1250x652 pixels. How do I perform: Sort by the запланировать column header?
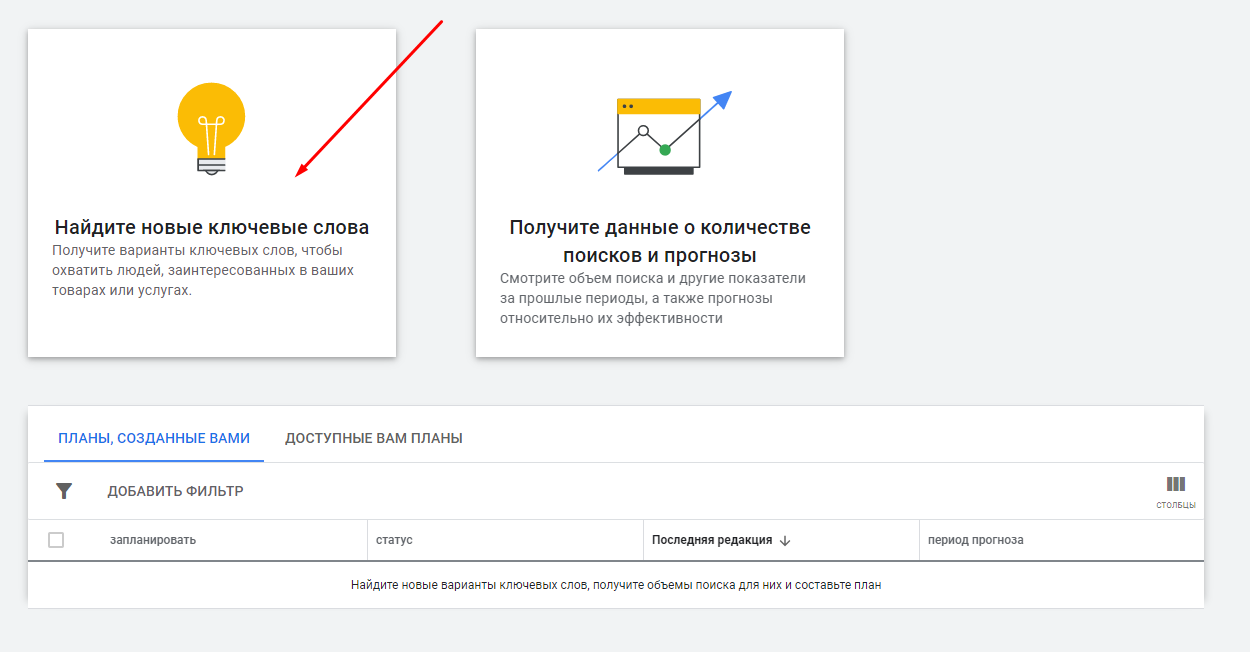click(153, 540)
